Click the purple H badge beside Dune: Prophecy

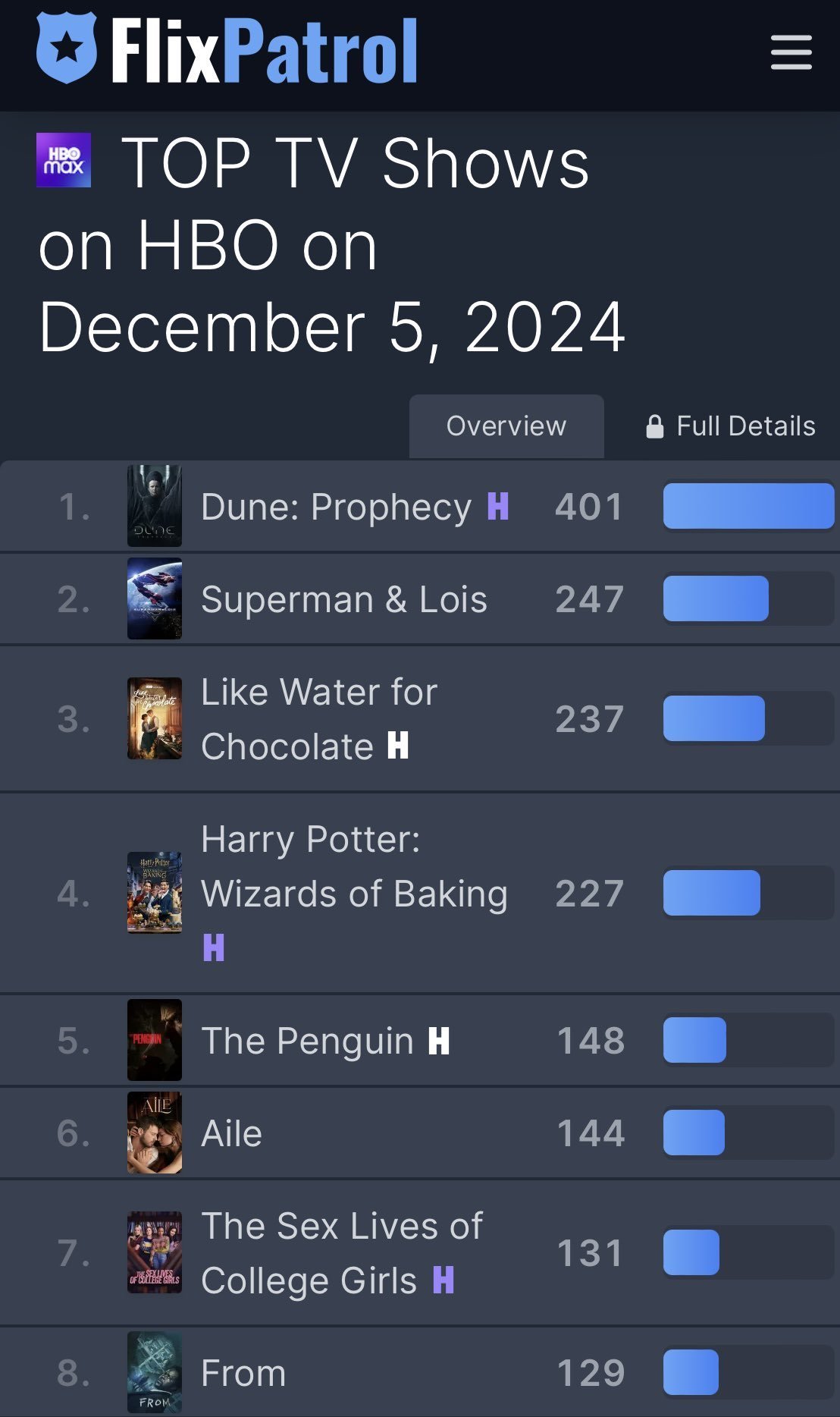click(x=497, y=506)
